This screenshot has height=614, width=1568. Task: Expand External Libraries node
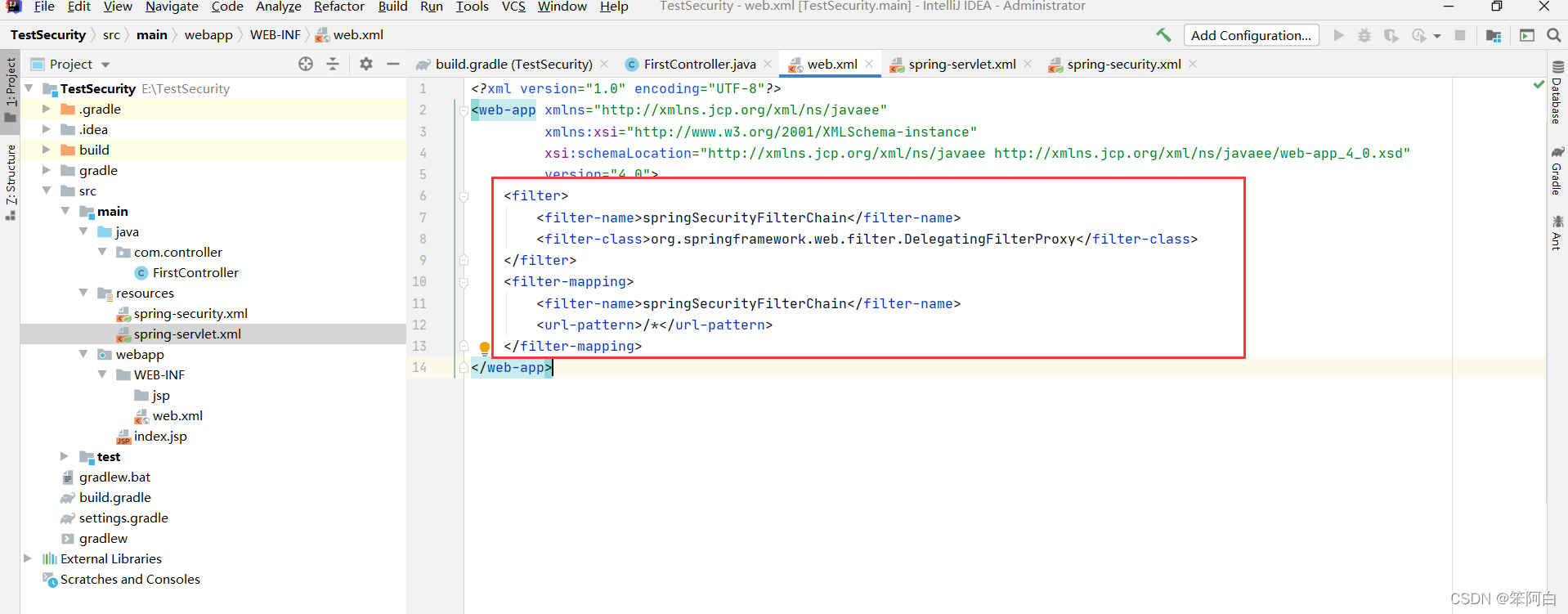[x=28, y=558]
